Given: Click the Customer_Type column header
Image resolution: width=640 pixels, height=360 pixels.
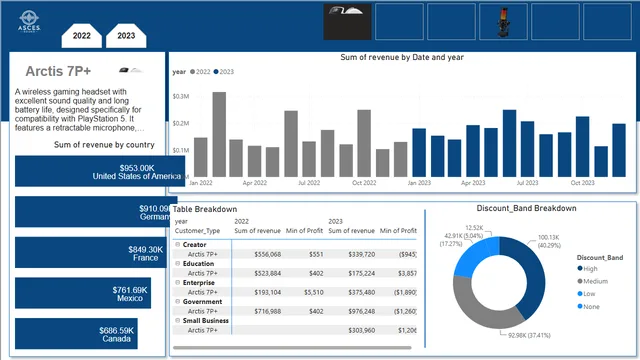Looking at the screenshot, I should (x=197, y=231).
